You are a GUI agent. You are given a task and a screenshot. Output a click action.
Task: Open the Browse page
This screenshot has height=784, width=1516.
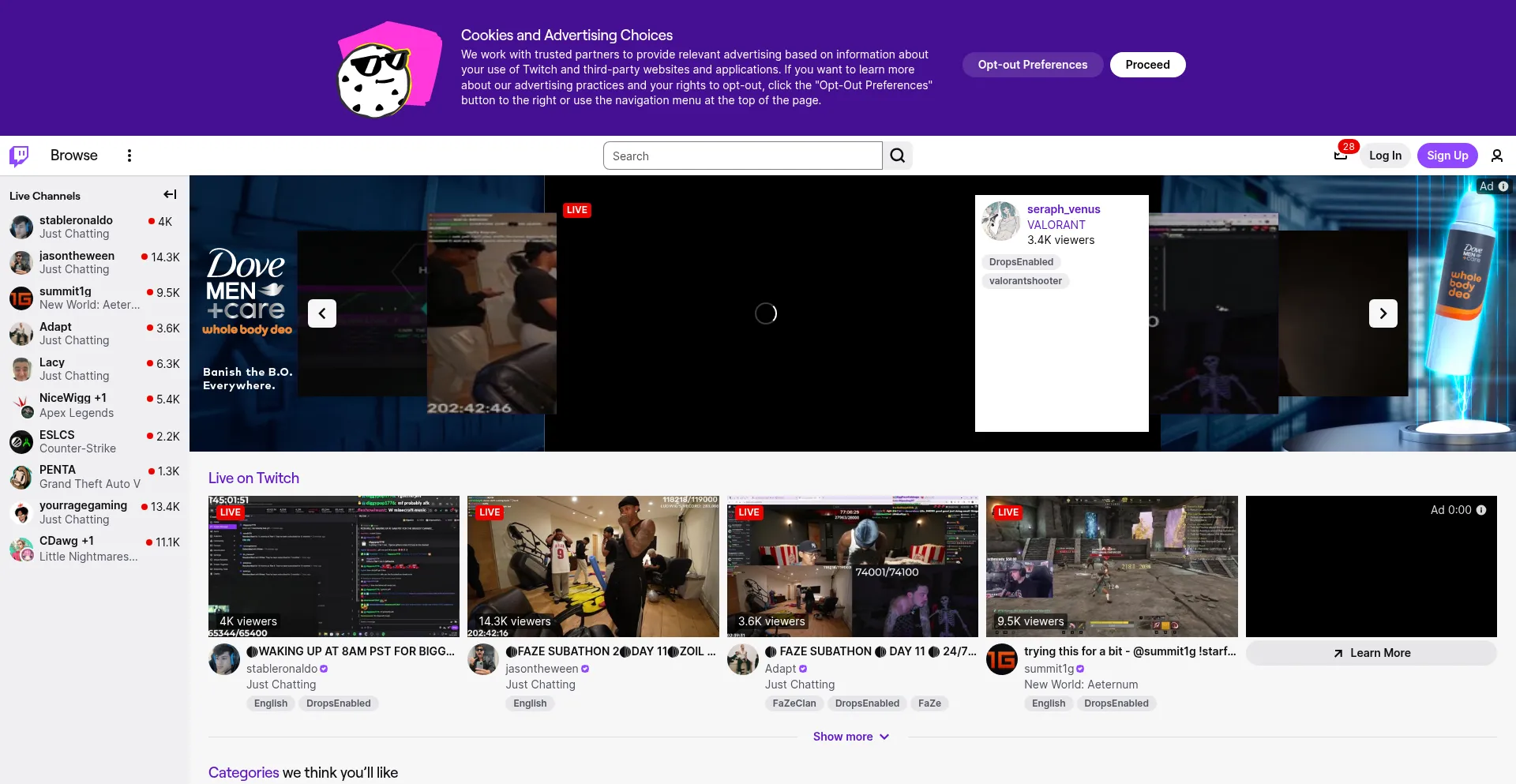click(x=74, y=156)
